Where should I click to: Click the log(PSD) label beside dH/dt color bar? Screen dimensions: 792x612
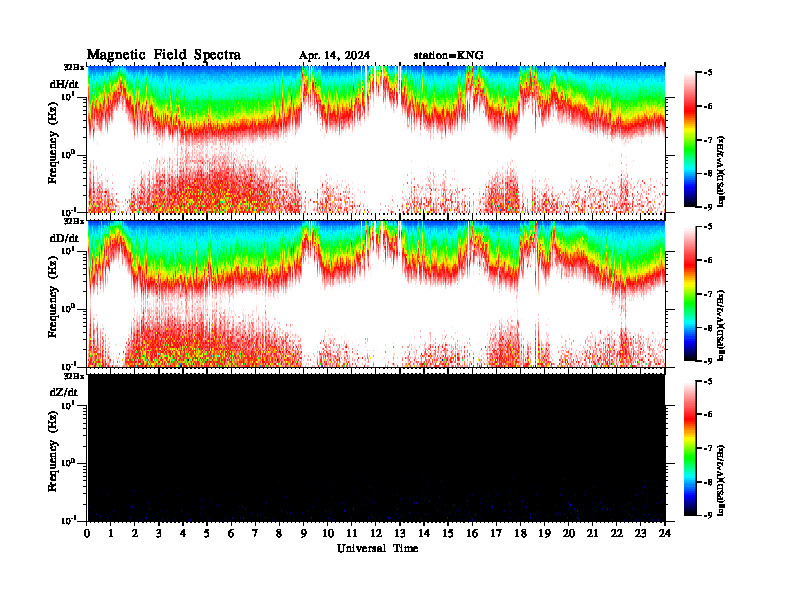point(721,171)
